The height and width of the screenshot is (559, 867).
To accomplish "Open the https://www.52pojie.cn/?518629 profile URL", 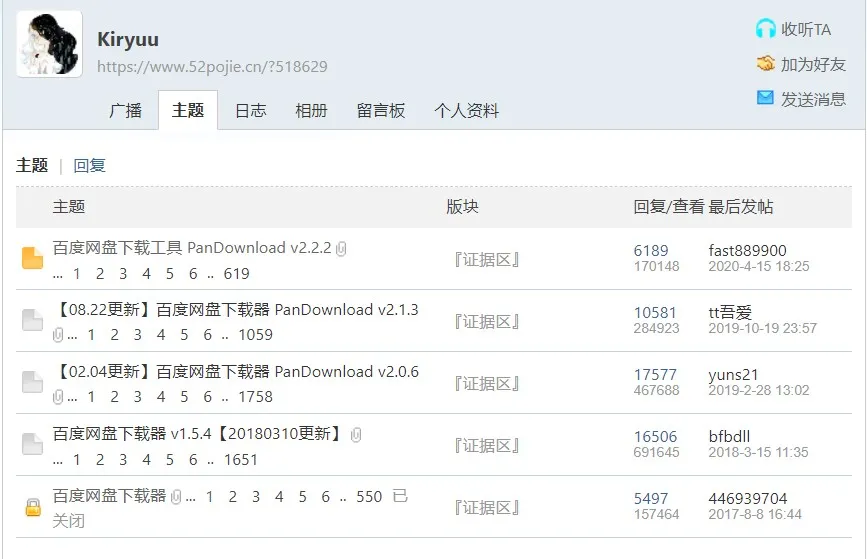I will (x=212, y=67).
